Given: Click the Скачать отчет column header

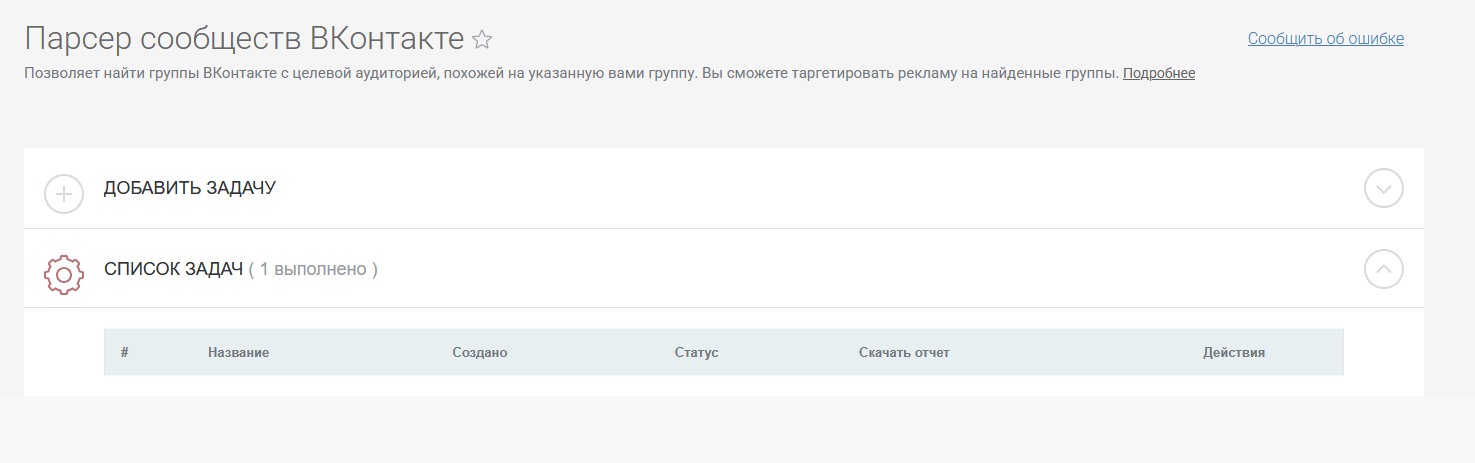Looking at the screenshot, I should [x=904, y=353].
